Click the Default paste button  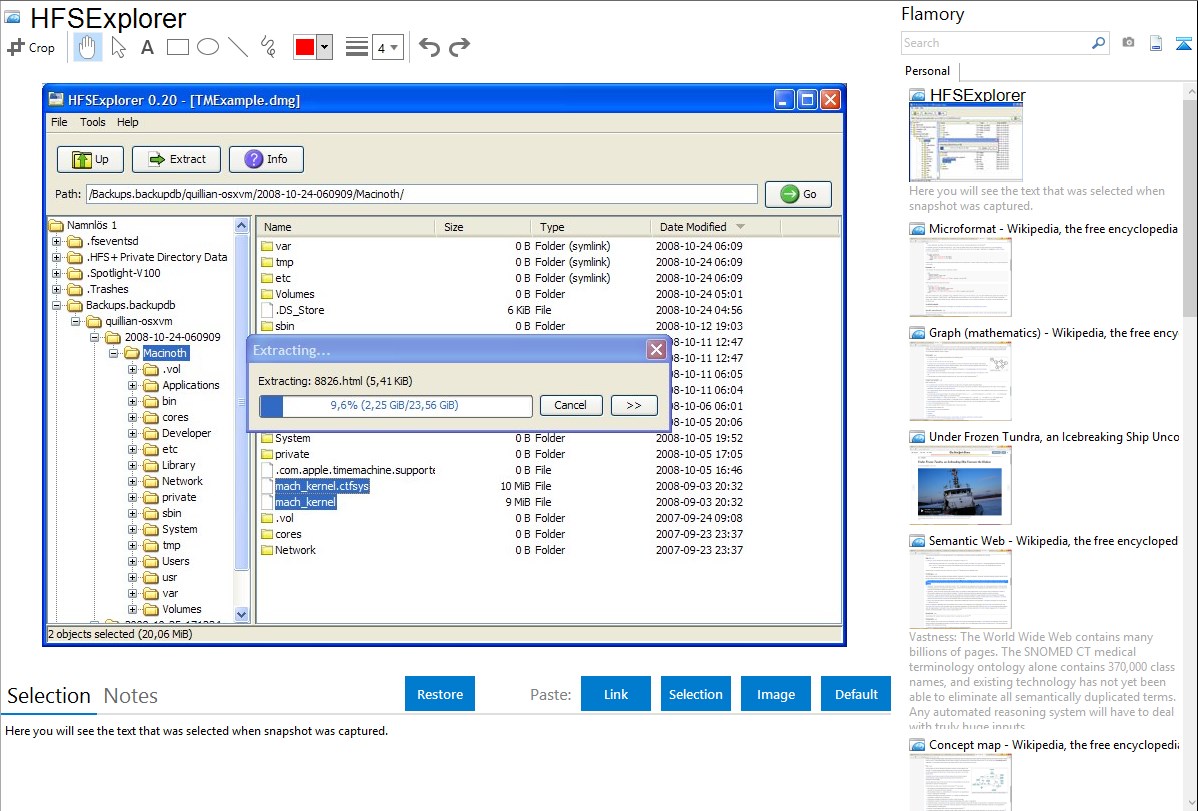(856, 694)
